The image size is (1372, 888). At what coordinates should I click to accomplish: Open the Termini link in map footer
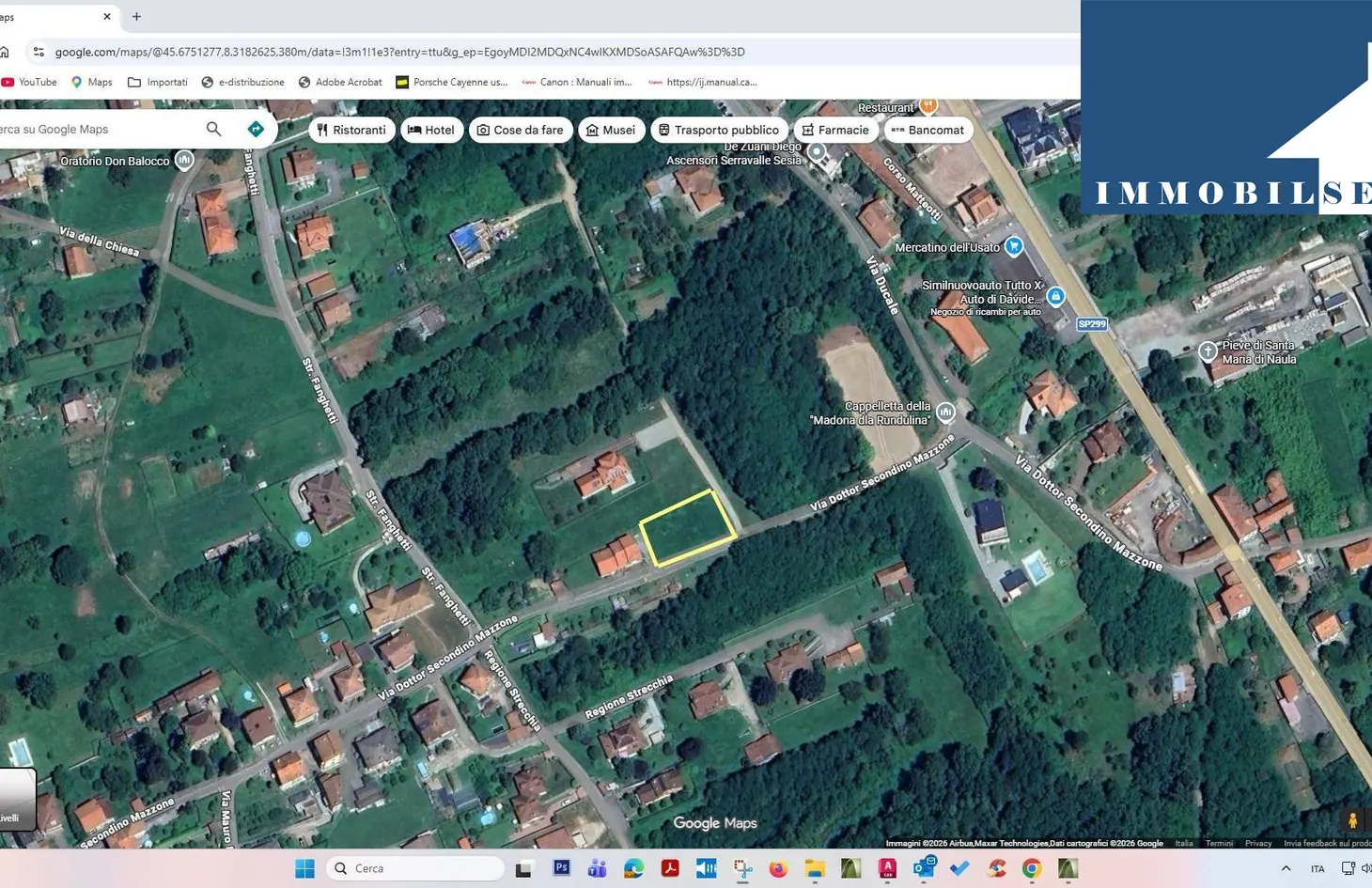pos(1219,843)
